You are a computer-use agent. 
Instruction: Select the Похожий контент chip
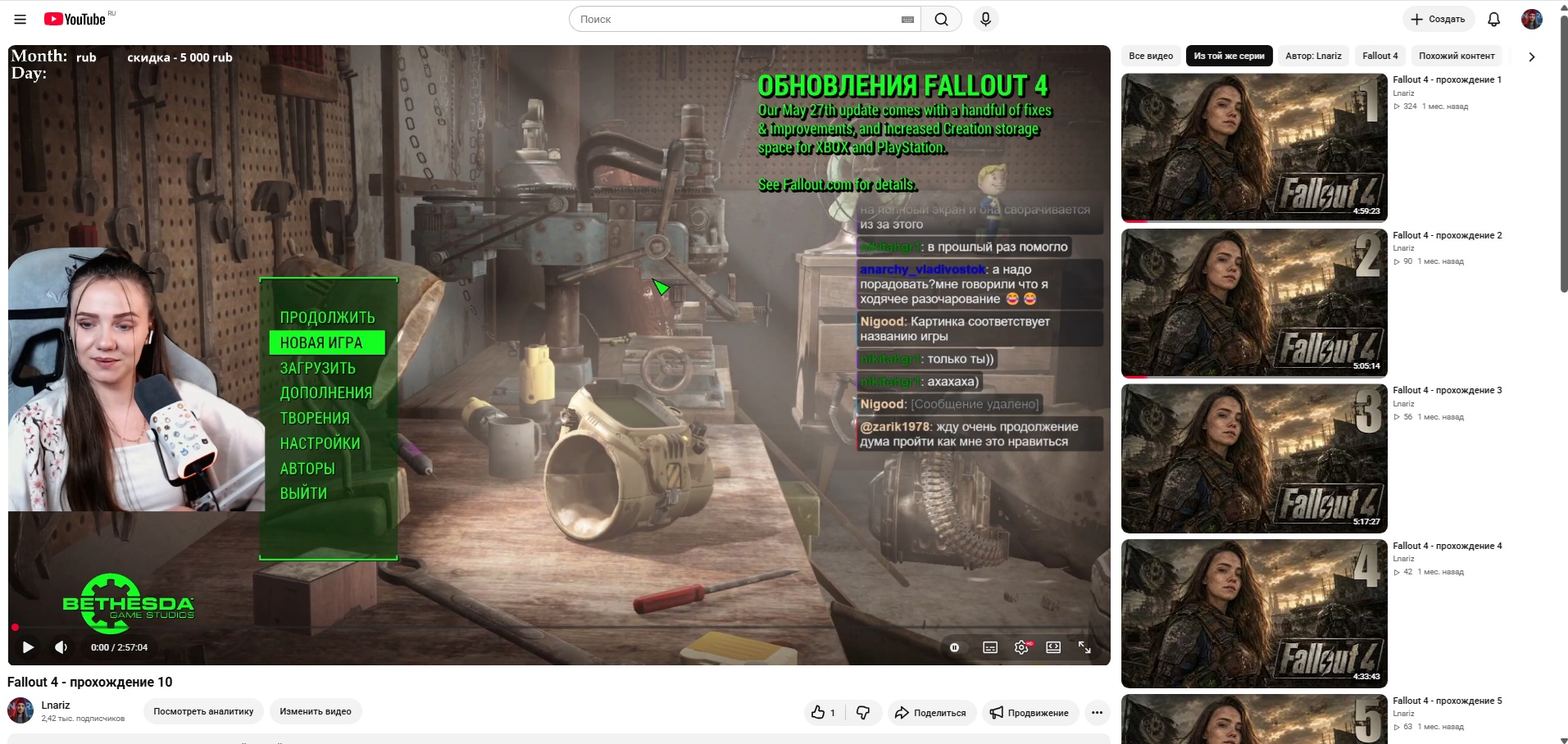[x=1457, y=56]
